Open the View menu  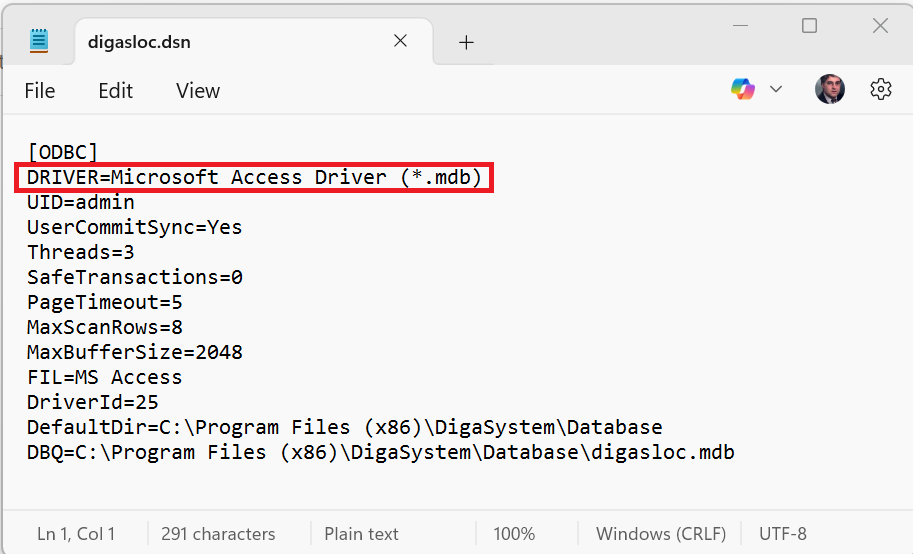(x=198, y=91)
